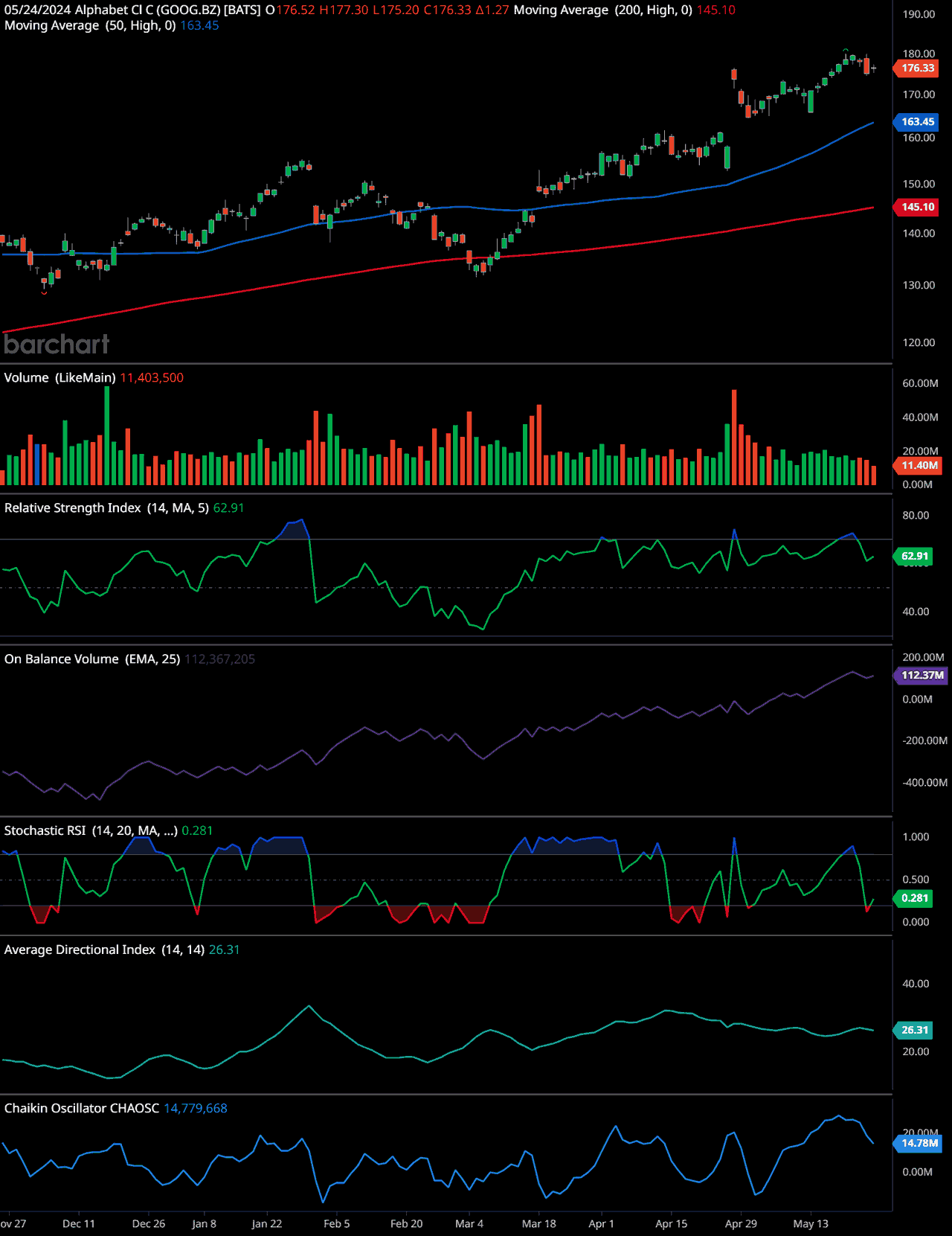Click the Apr 1 date on time axis
952x1236 pixels.
[602, 1223]
